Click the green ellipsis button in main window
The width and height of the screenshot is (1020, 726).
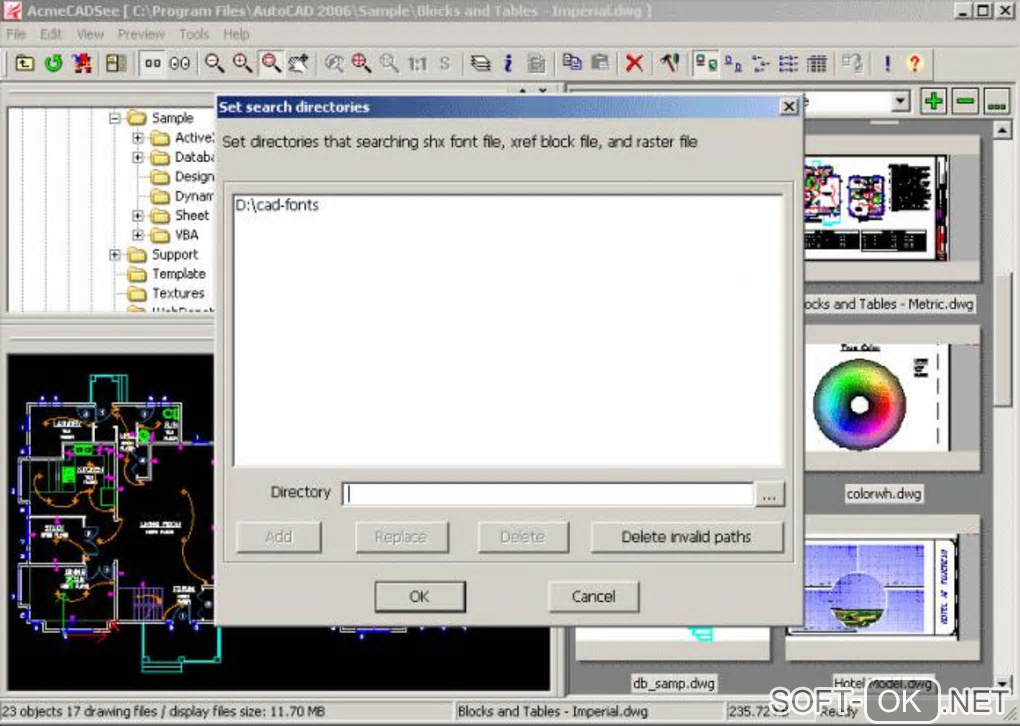pyautogui.click(x=997, y=101)
